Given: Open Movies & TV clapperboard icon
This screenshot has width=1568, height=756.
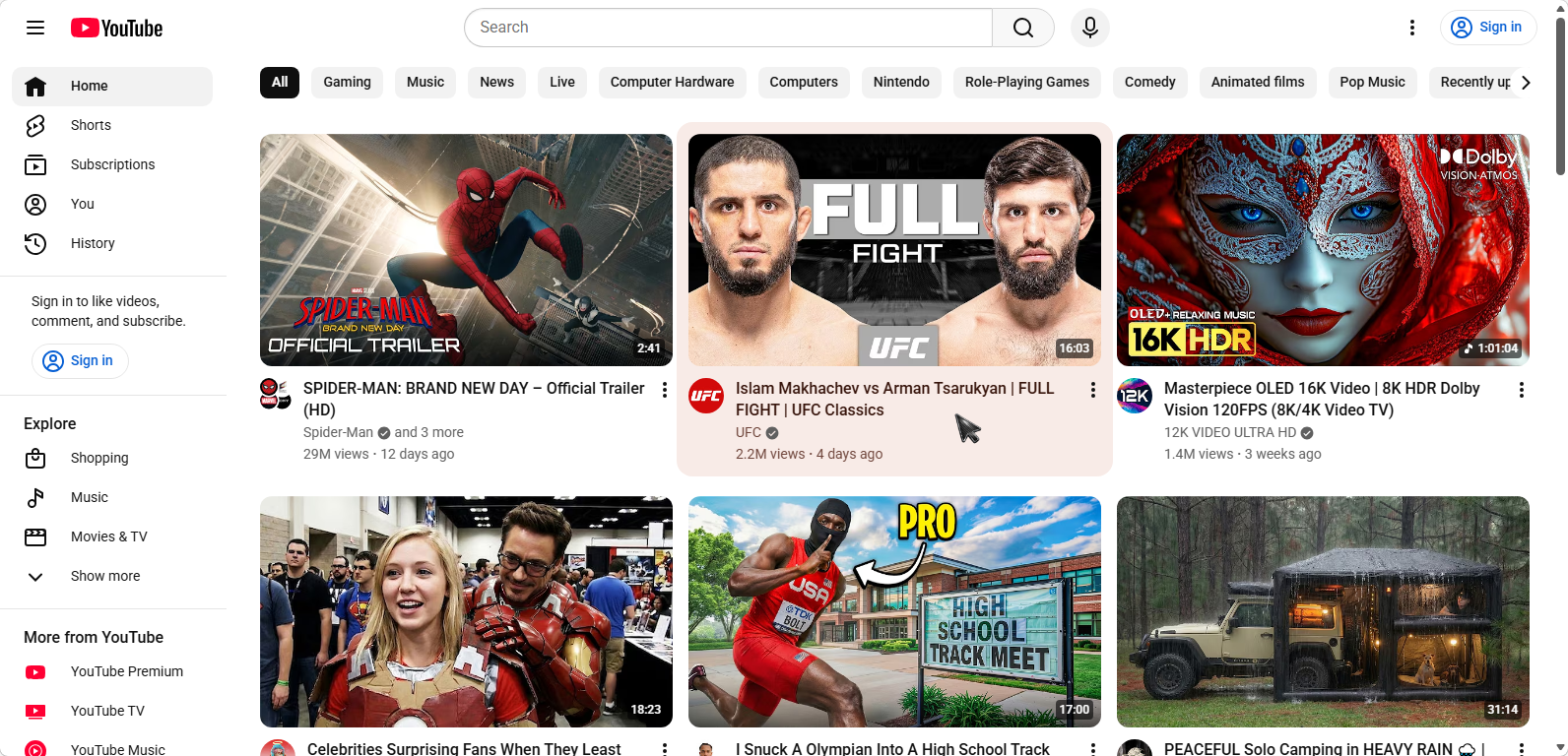Looking at the screenshot, I should click(x=35, y=536).
